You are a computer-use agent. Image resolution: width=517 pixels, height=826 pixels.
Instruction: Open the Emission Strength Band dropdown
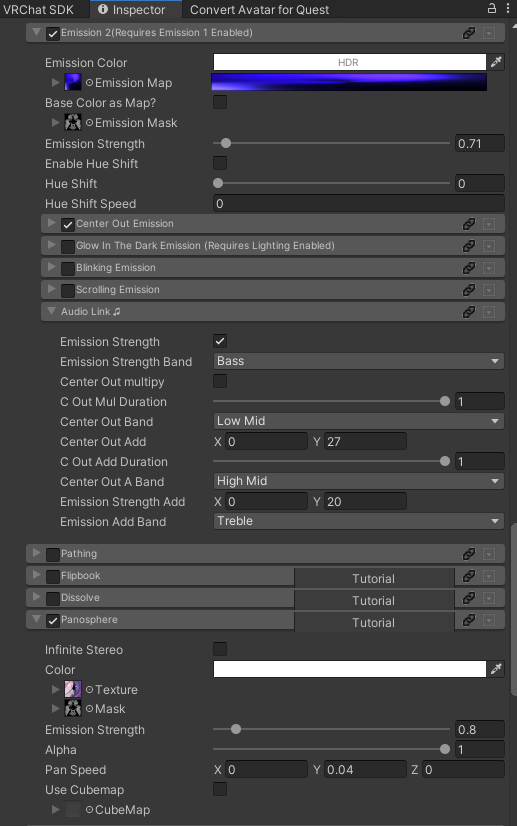pos(358,361)
